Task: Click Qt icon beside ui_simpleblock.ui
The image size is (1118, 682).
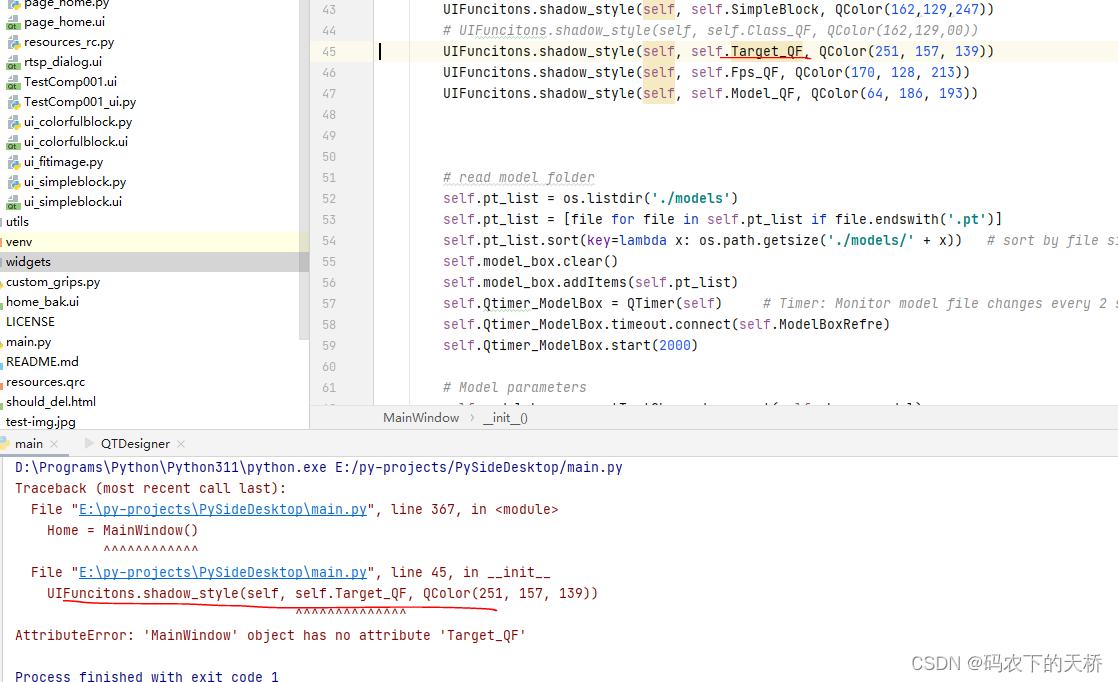Action: (x=14, y=202)
